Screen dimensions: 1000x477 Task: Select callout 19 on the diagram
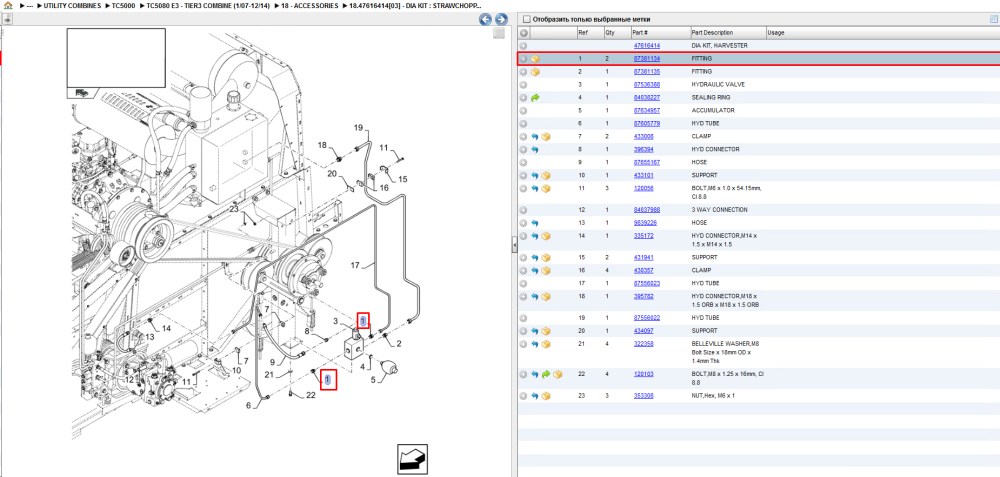point(358,128)
